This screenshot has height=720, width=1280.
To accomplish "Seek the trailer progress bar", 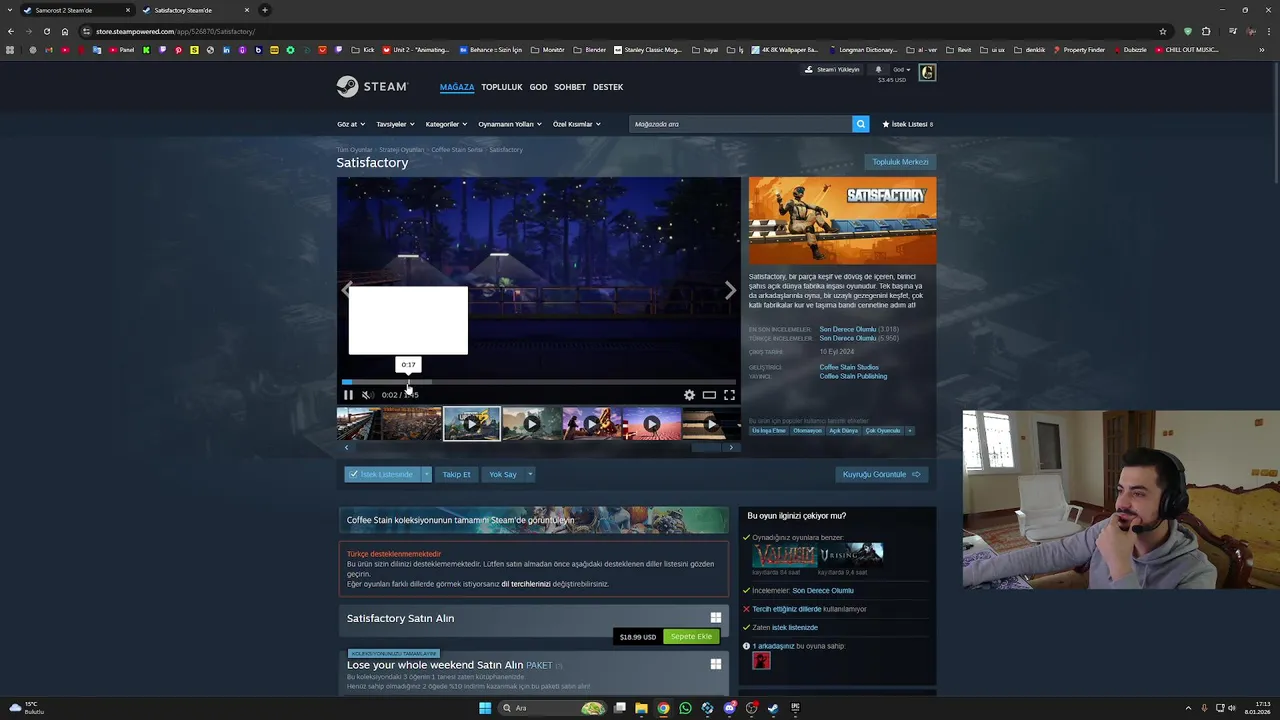I will (539, 382).
